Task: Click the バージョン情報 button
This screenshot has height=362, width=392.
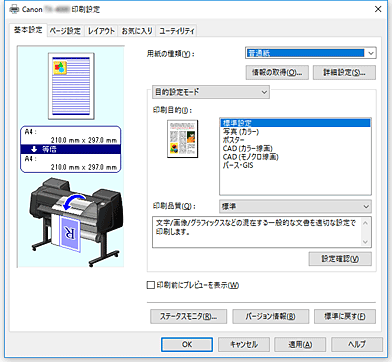Action: point(271,316)
